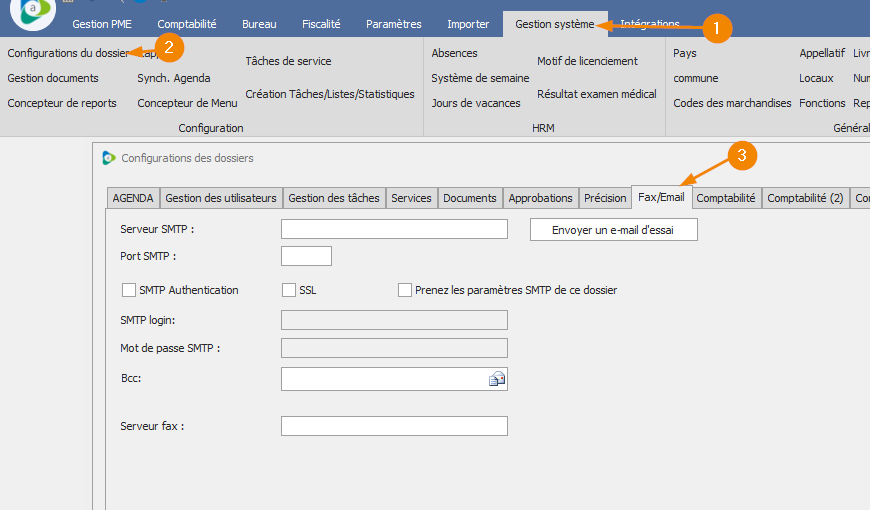Open Codes des marchandises
870x510 pixels.
[732, 103]
